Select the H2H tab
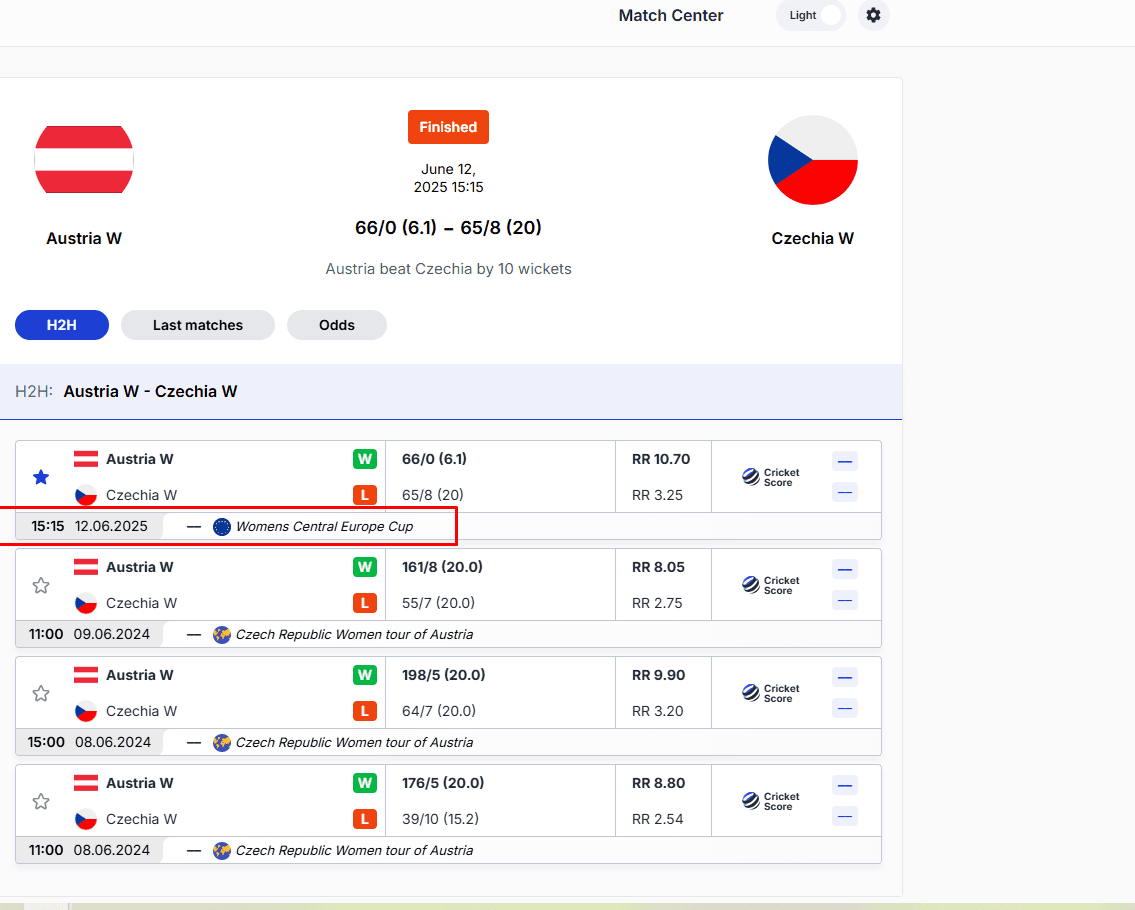The height and width of the screenshot is (910, 1135). coord(62,325)
